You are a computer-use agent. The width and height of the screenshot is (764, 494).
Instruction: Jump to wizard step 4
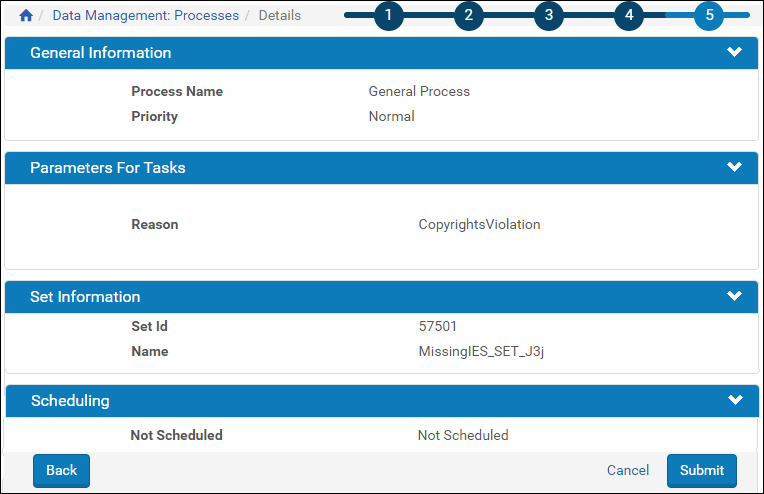pyautogui.click(x=629, y=15)
